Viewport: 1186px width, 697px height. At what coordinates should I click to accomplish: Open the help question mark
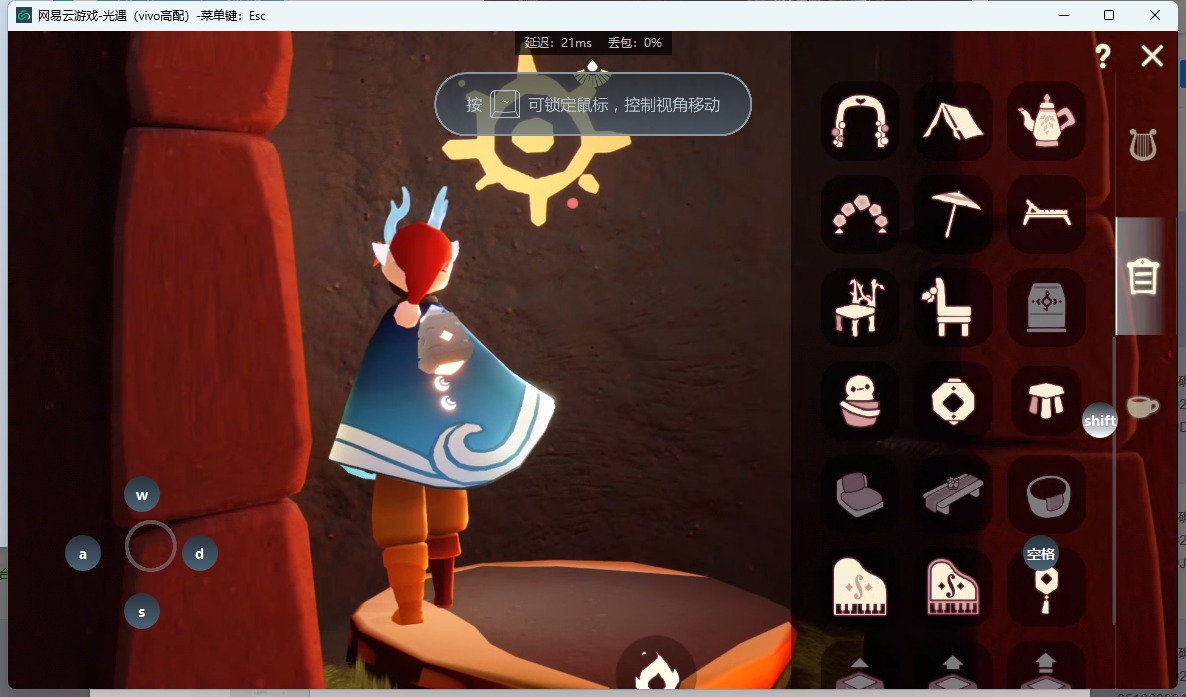1103,56
